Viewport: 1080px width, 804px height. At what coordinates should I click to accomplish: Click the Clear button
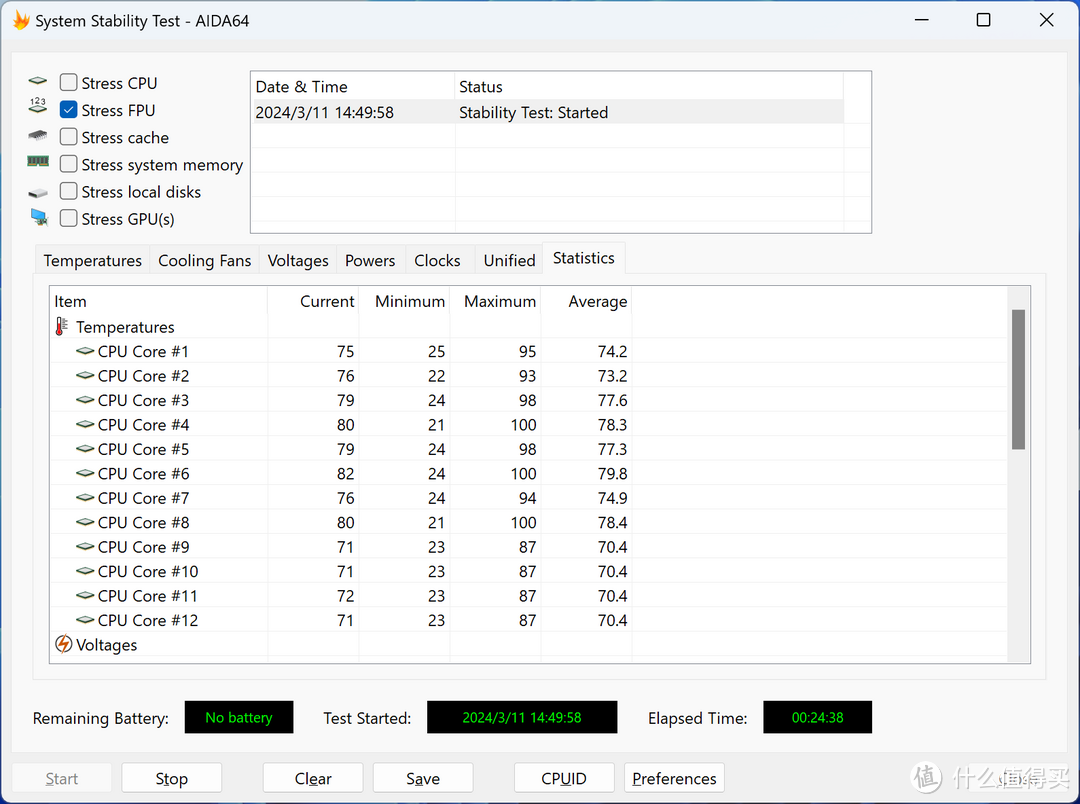[x=313, y=779]
